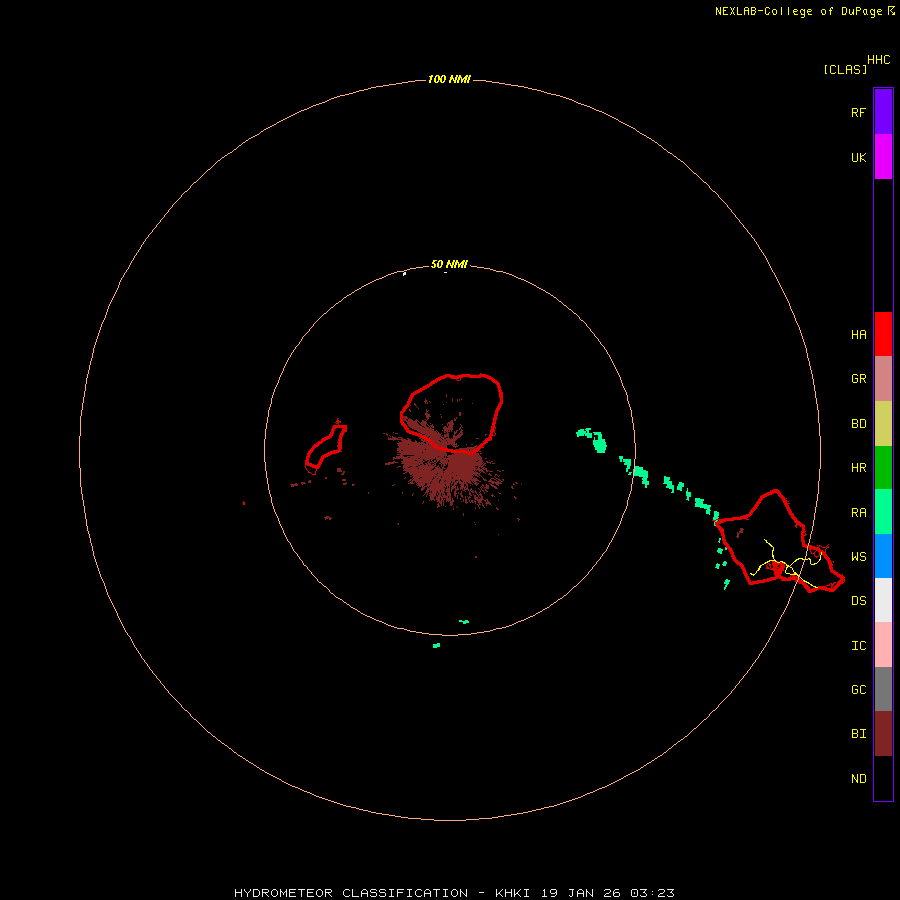
Task: Click the GR legend label
Action: [x=858, y=379]
